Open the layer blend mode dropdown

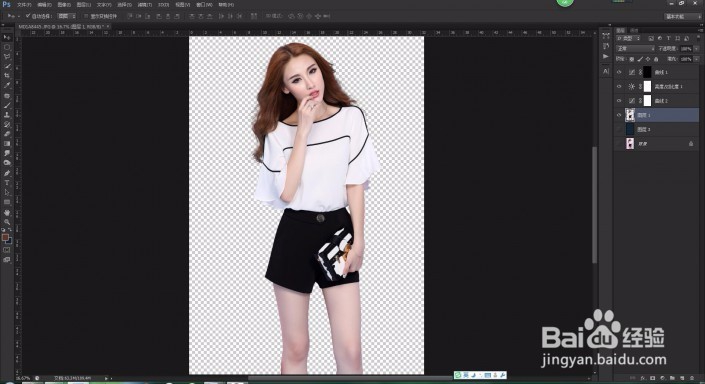point(635,49)
